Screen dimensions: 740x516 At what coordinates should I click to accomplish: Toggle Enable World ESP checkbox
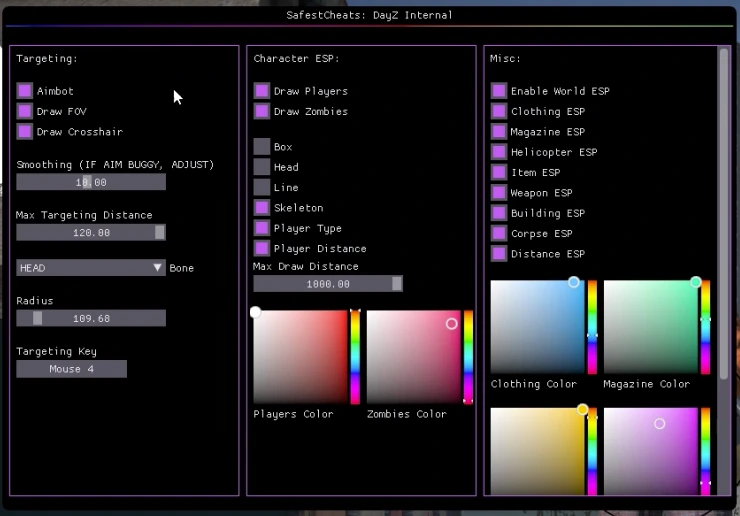499,91
